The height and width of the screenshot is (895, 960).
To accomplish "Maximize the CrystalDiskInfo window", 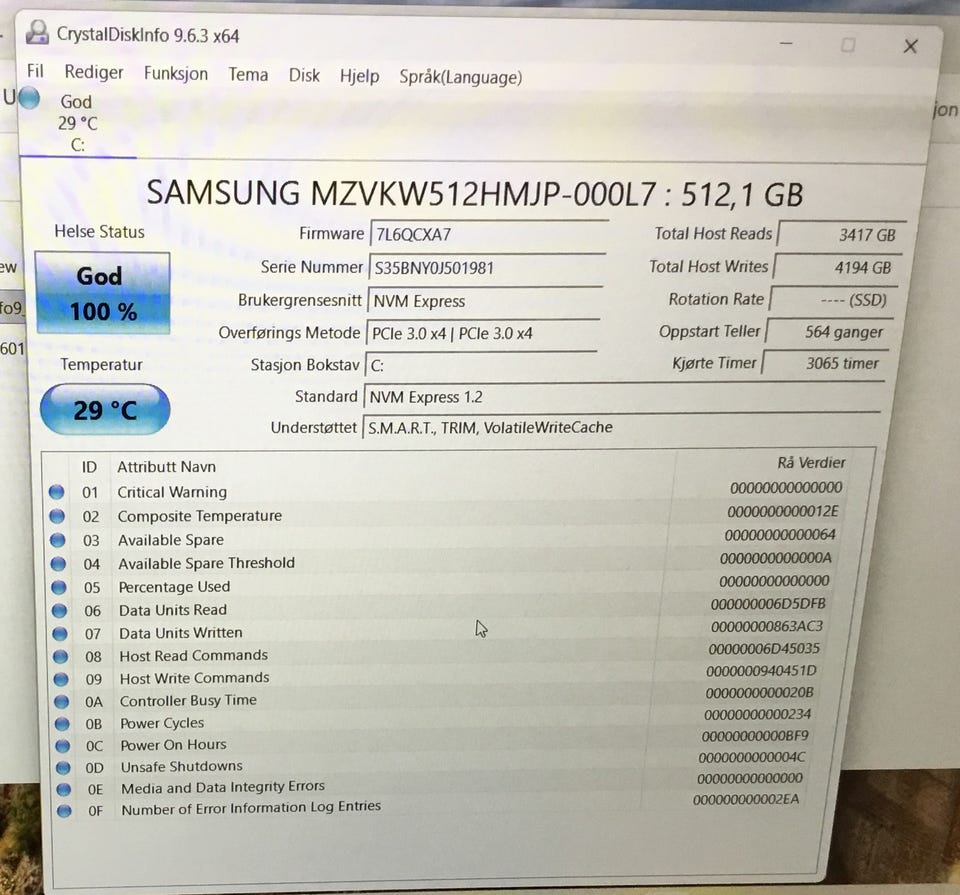I will [x=848, y=45].
